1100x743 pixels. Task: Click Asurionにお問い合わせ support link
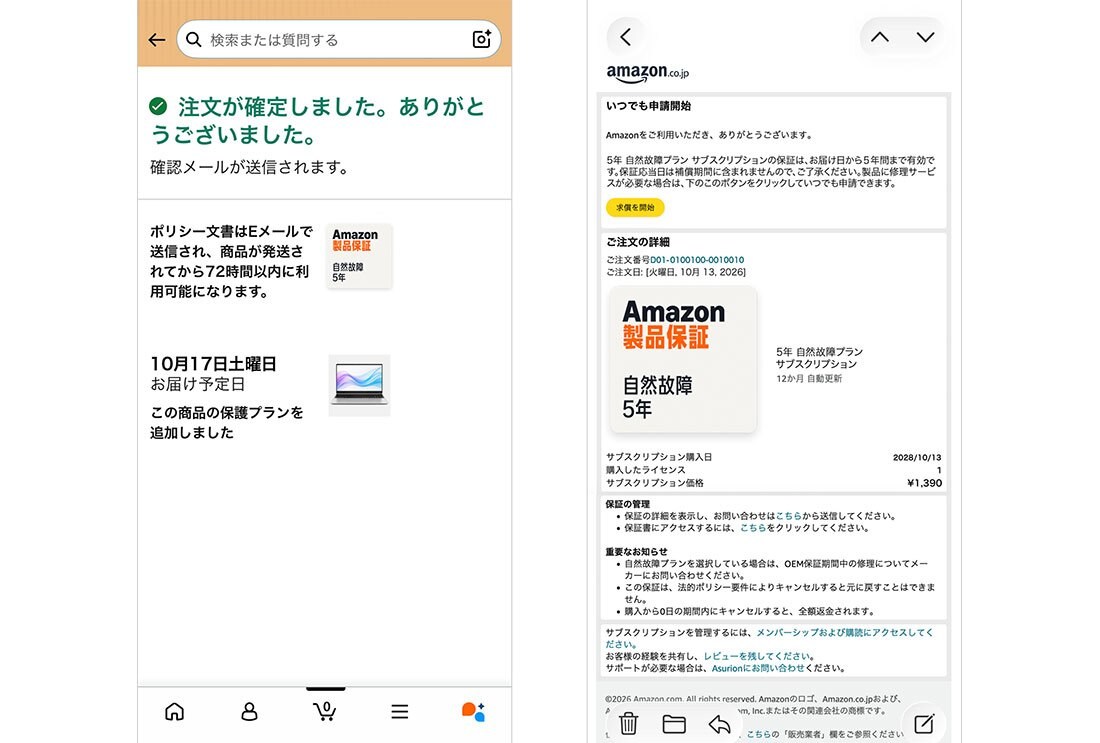758,668
